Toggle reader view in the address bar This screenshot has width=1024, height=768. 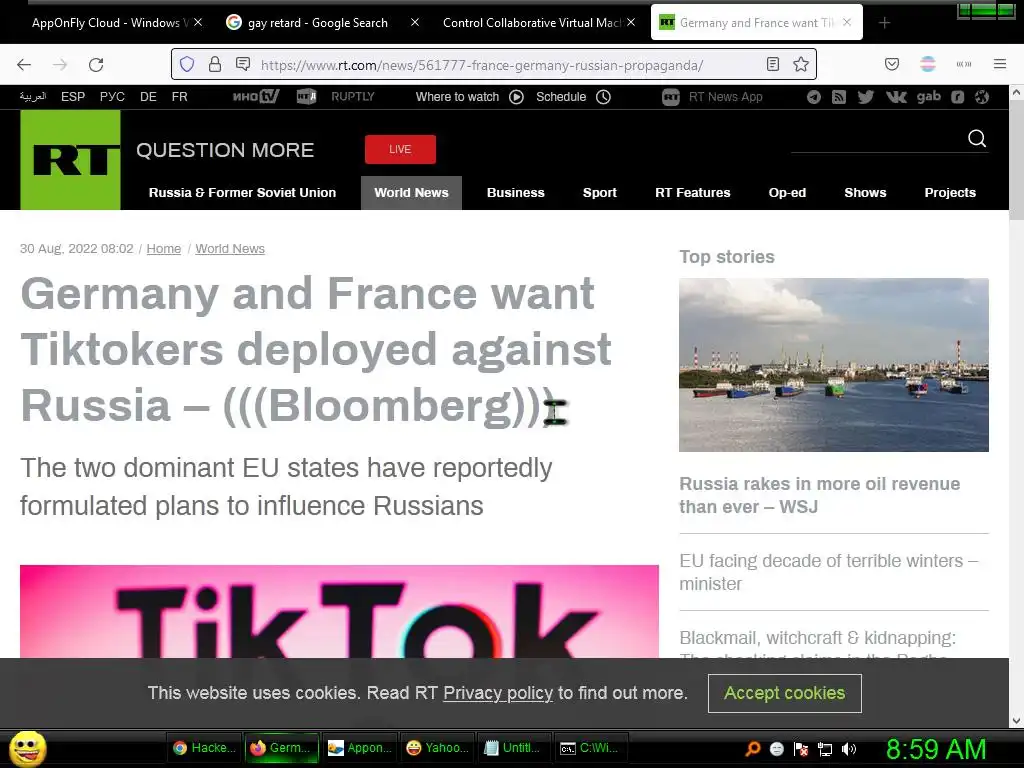tap(773, 64)
